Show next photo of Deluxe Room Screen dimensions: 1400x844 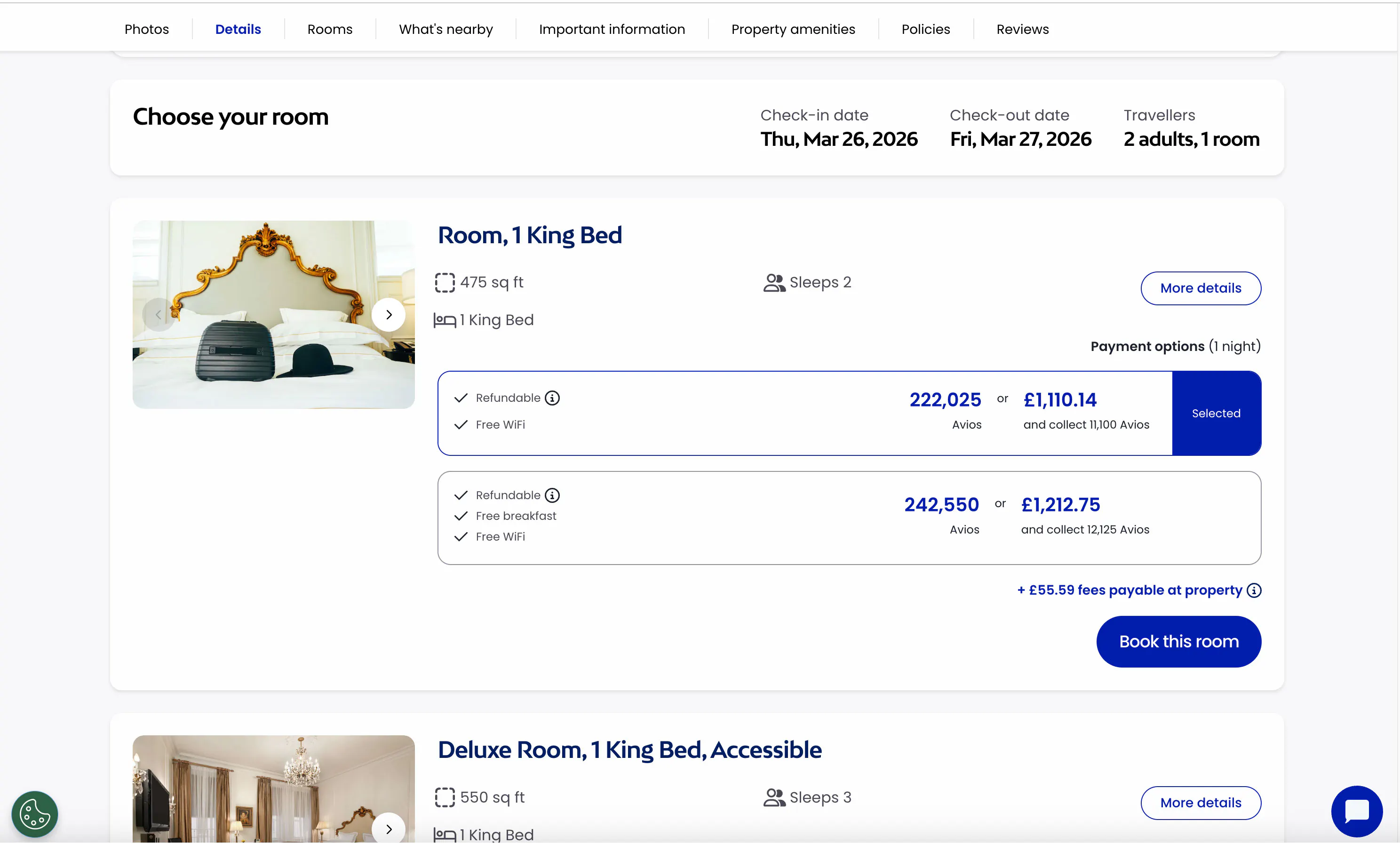tap(389, 828)
